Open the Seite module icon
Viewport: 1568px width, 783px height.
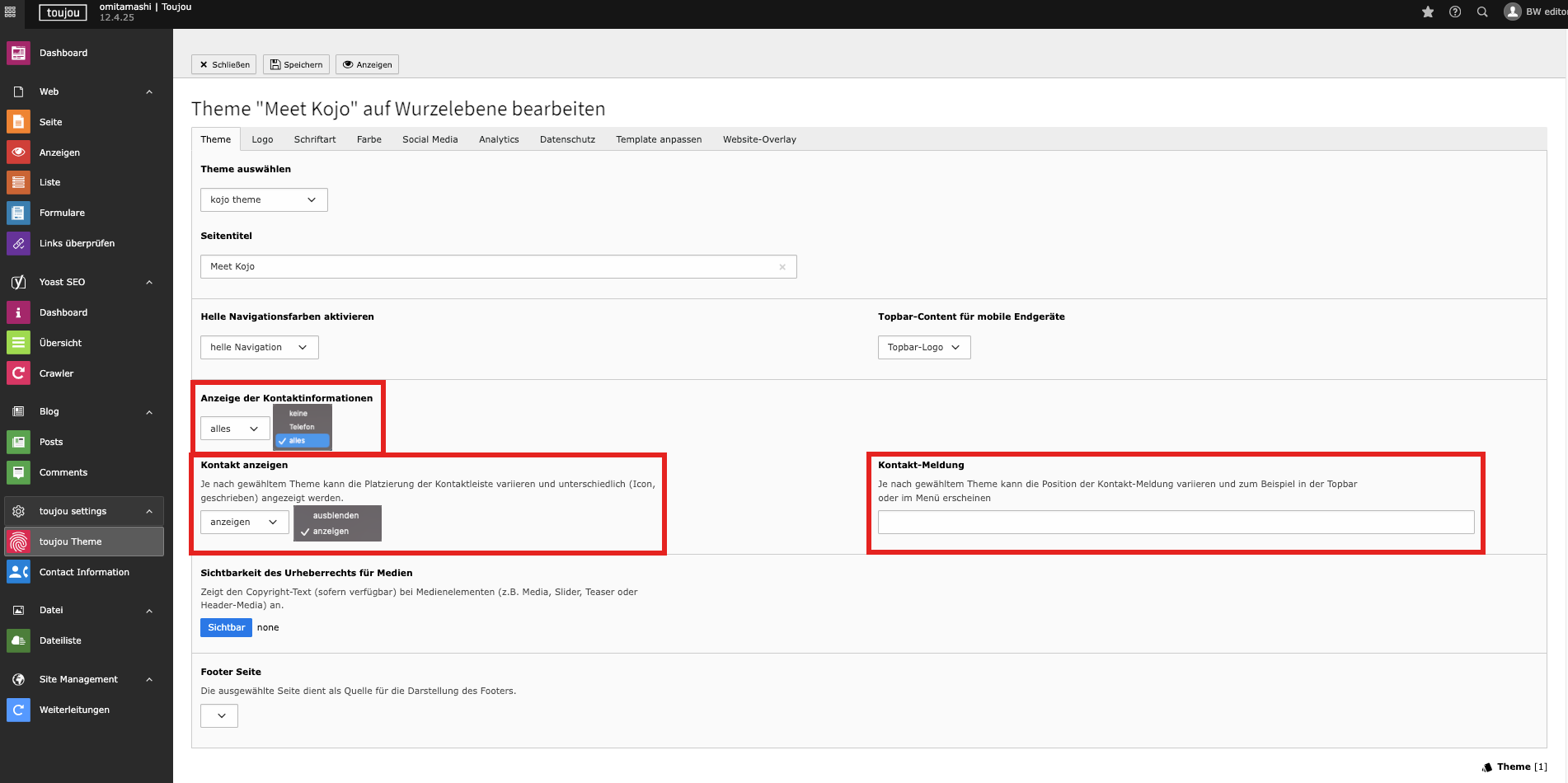[x=18, y=122]
